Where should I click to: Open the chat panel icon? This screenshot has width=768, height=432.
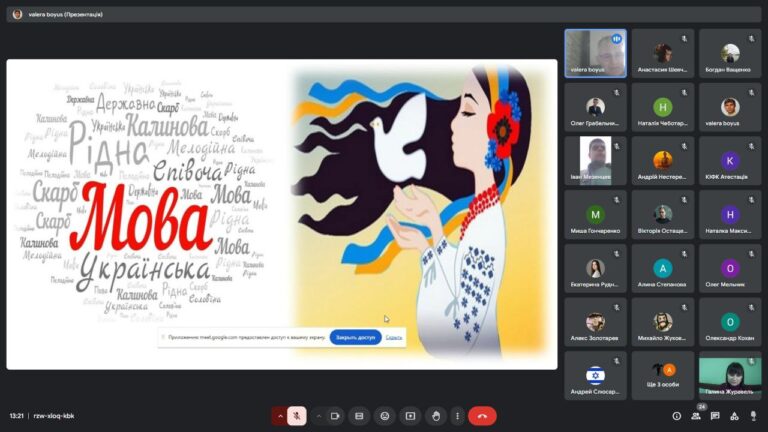point(715,416)
